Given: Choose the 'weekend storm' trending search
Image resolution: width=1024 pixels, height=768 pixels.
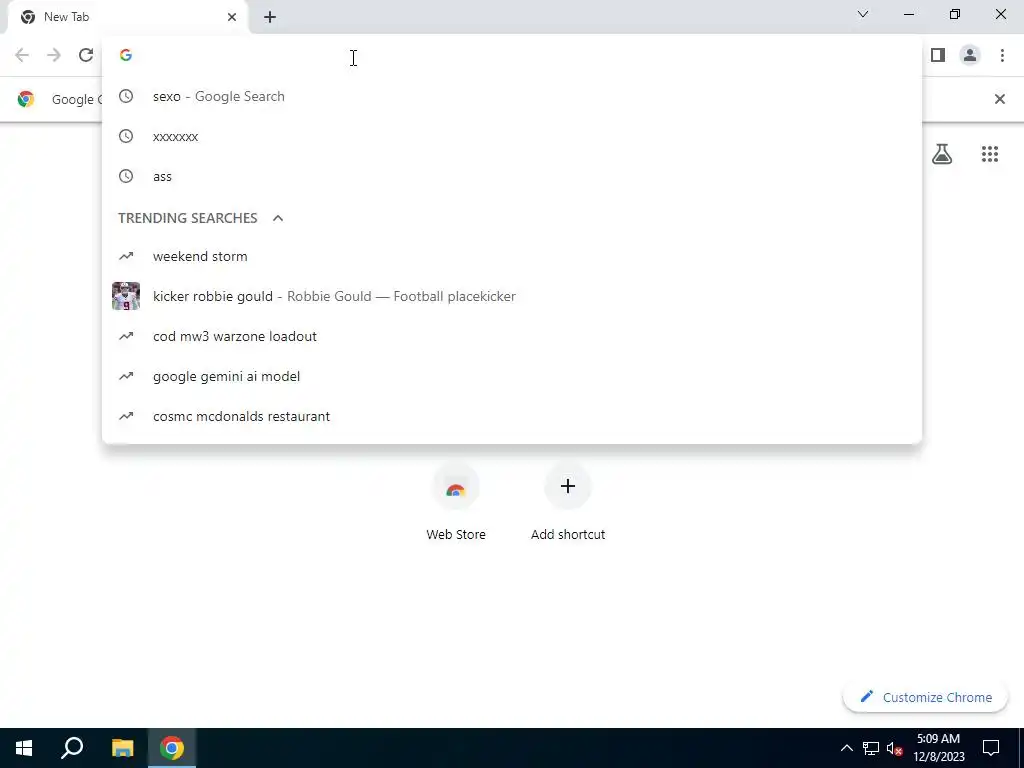Looking at the screenshot, I should (512, 257).
